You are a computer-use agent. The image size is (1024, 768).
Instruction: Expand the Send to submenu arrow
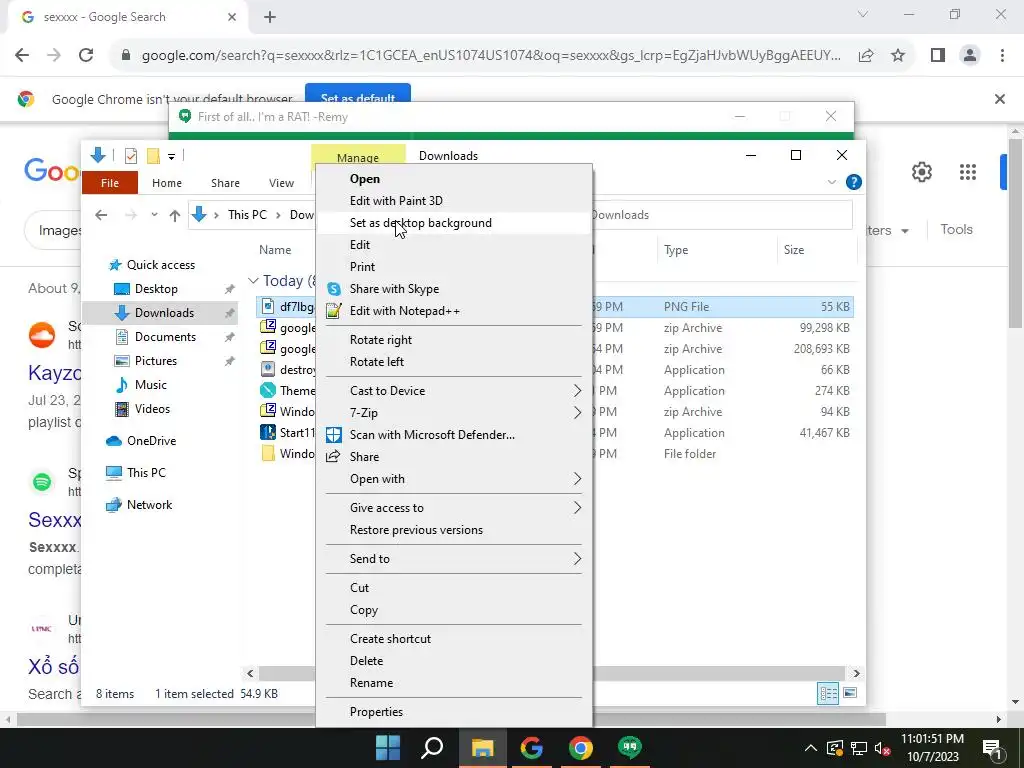[577, 558]
